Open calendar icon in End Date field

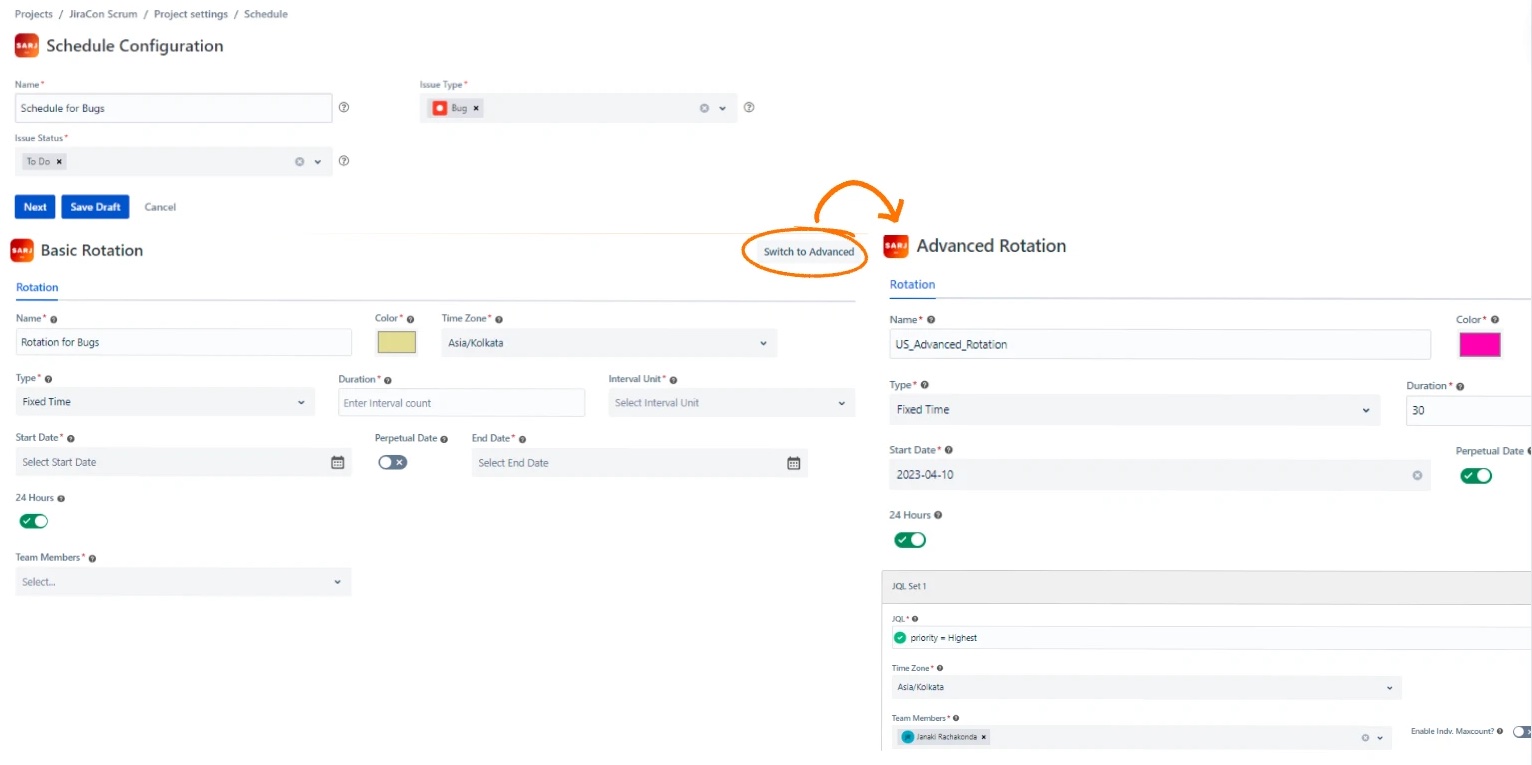794,463
